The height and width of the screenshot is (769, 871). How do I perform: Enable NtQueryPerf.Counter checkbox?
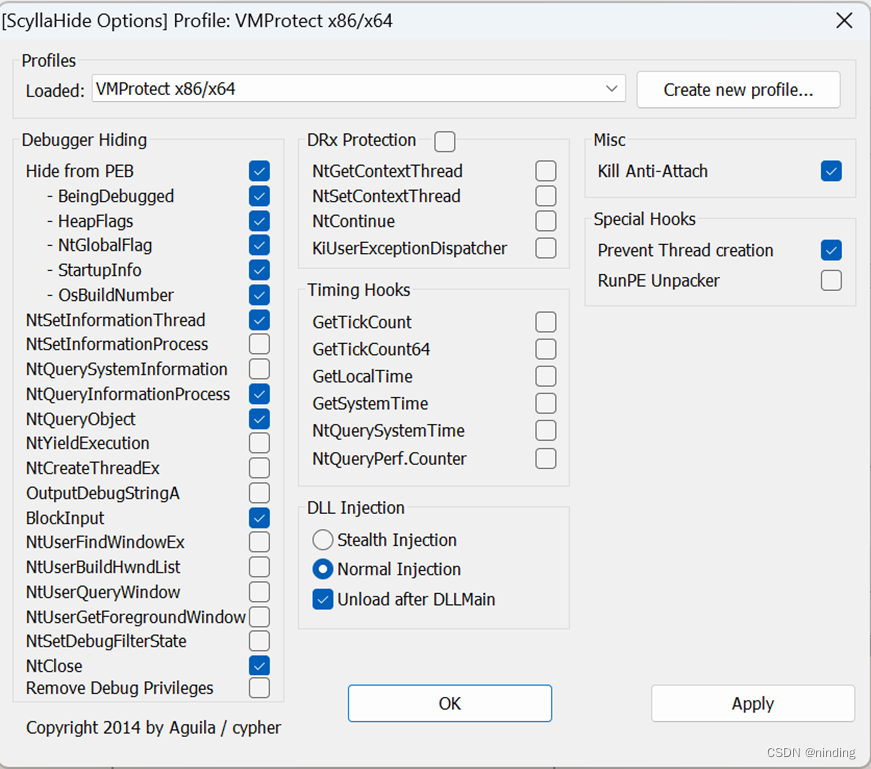[546, 459]
